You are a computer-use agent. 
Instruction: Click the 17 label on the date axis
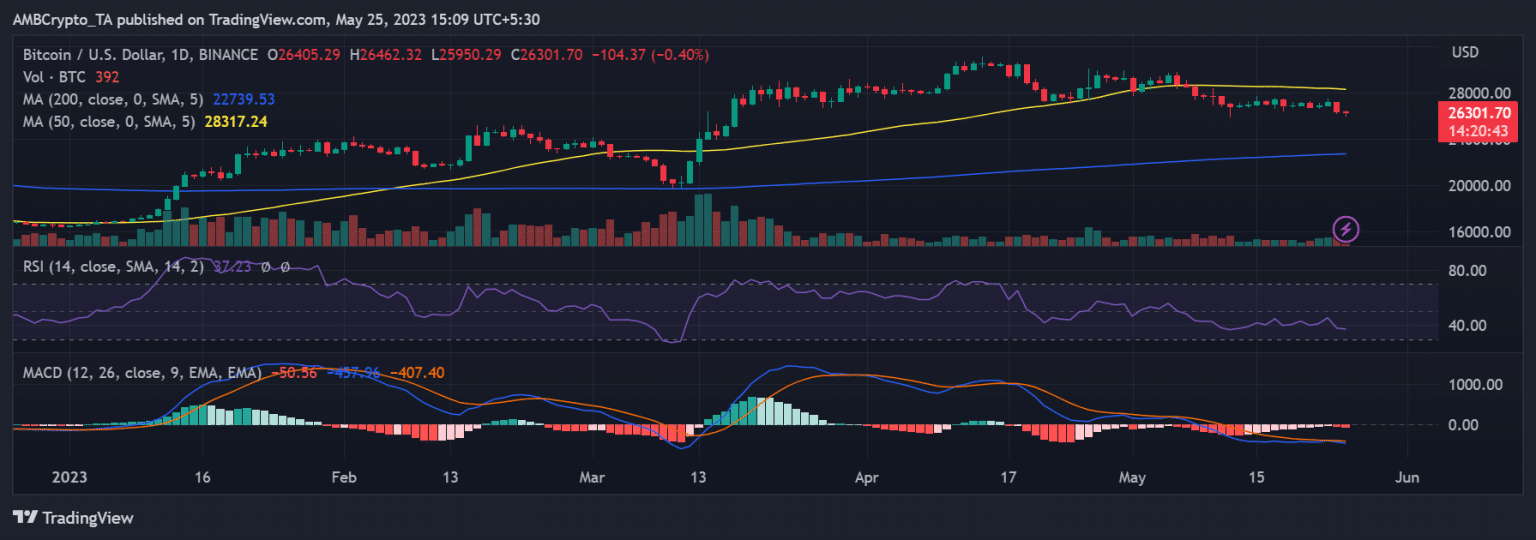coord(1007,477)
